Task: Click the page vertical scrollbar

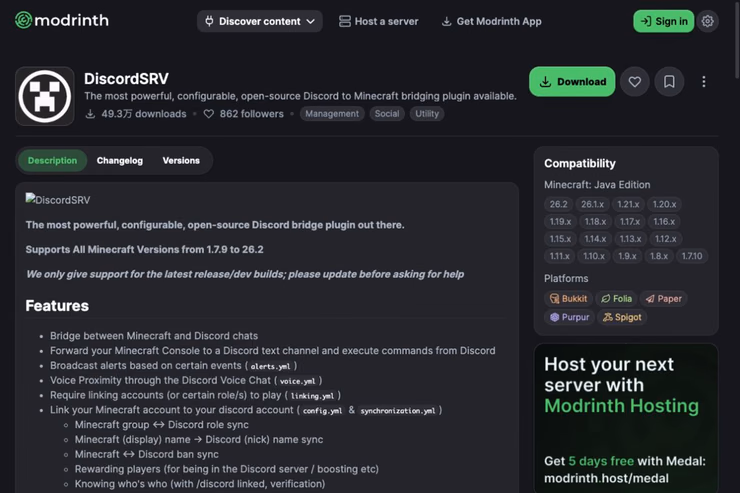Action: (x=736, y=40)
